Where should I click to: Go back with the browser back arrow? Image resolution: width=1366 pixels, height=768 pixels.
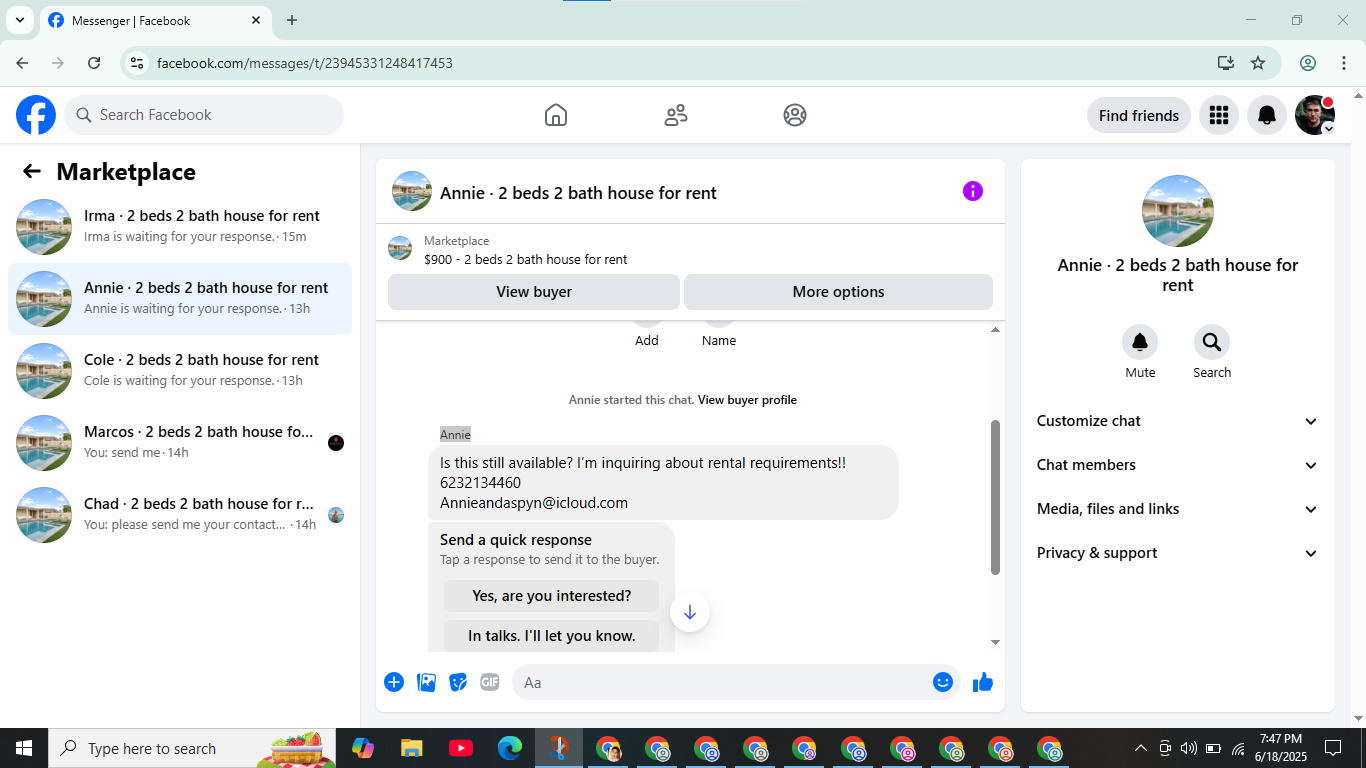pos(22,63)
